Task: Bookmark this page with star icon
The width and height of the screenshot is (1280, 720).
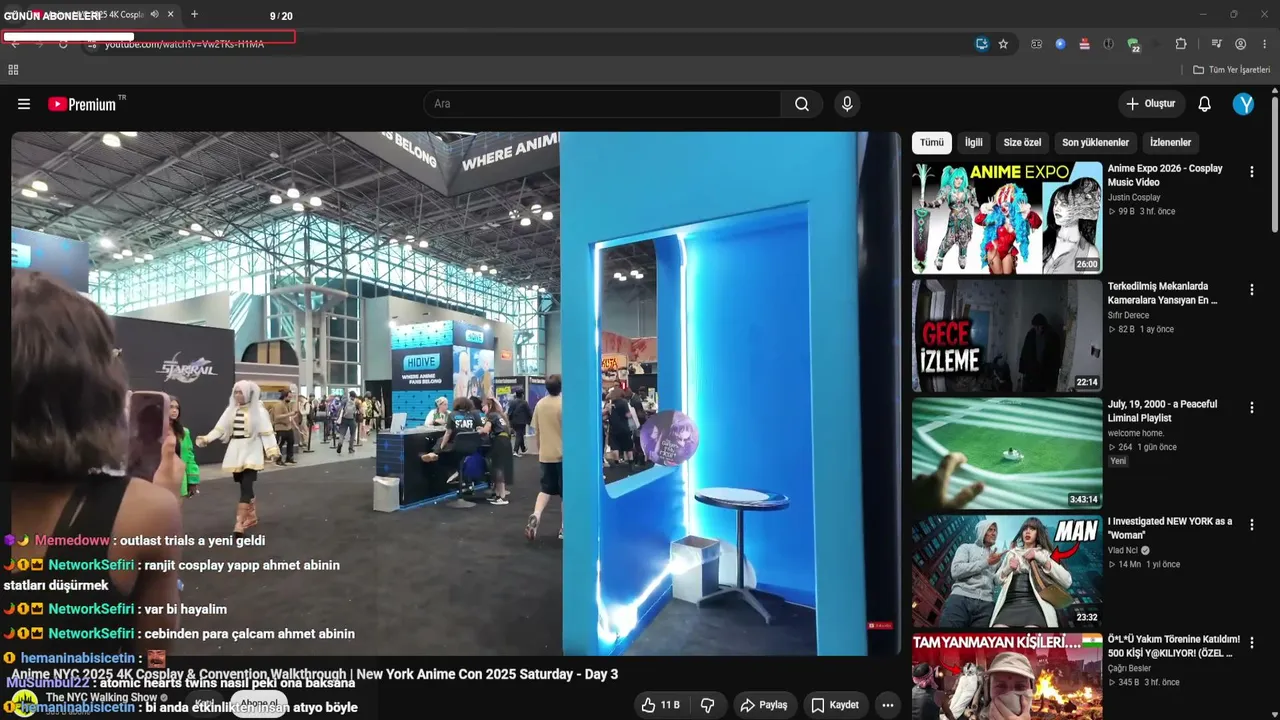Action: (x=1003, y=44)
